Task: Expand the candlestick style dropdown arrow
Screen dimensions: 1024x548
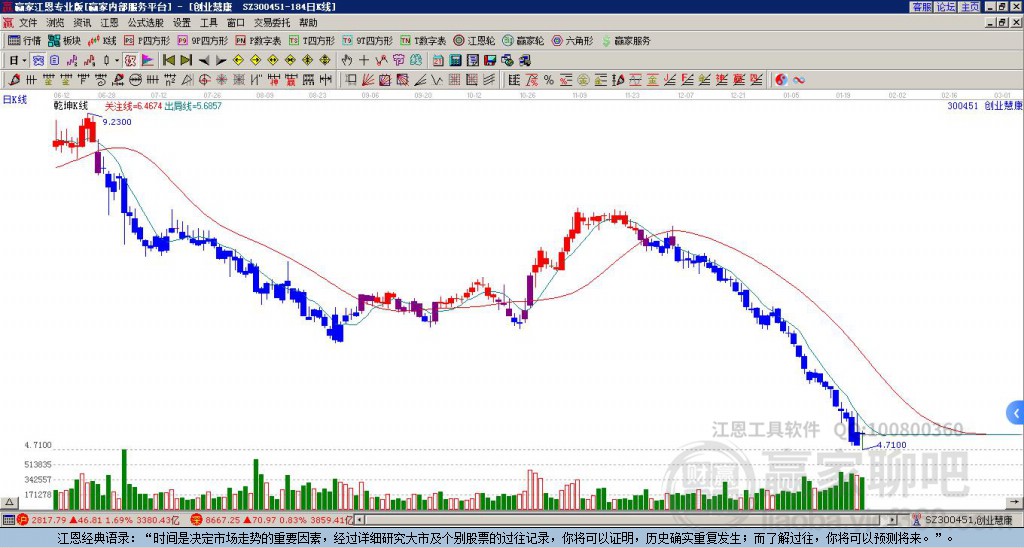Action: pos(117,61)
